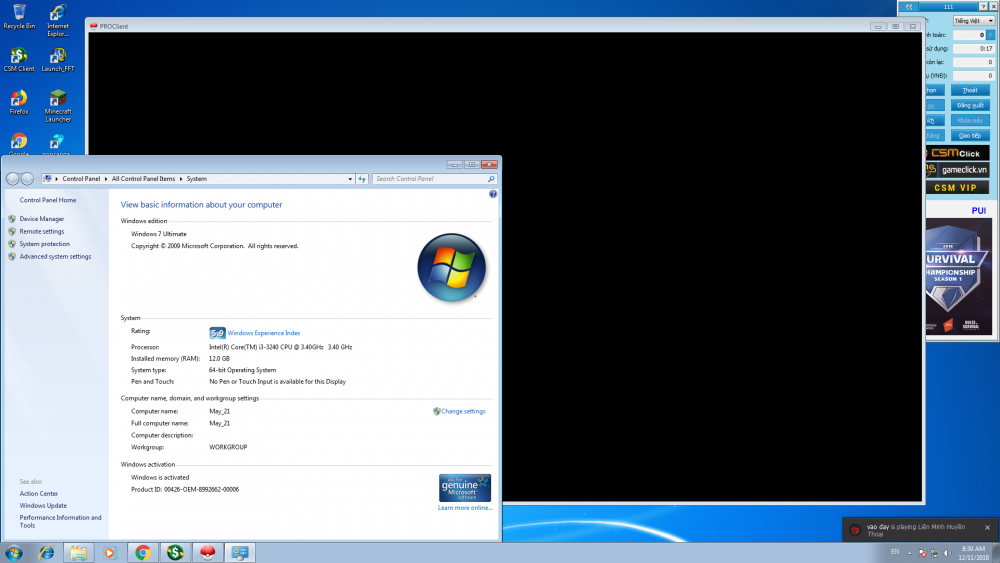This screenshot has width=1000, height=563.
Task: Open Advanced system settings link
Action: point(55,257)
